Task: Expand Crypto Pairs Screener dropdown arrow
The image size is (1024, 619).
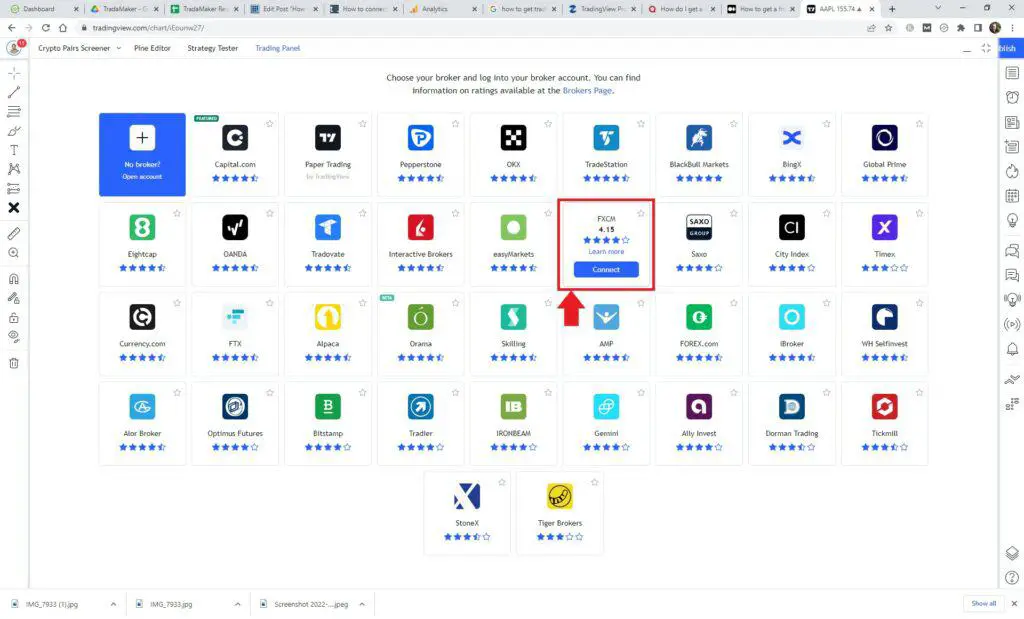Action: pyautogui.click(x=119, y=48)
